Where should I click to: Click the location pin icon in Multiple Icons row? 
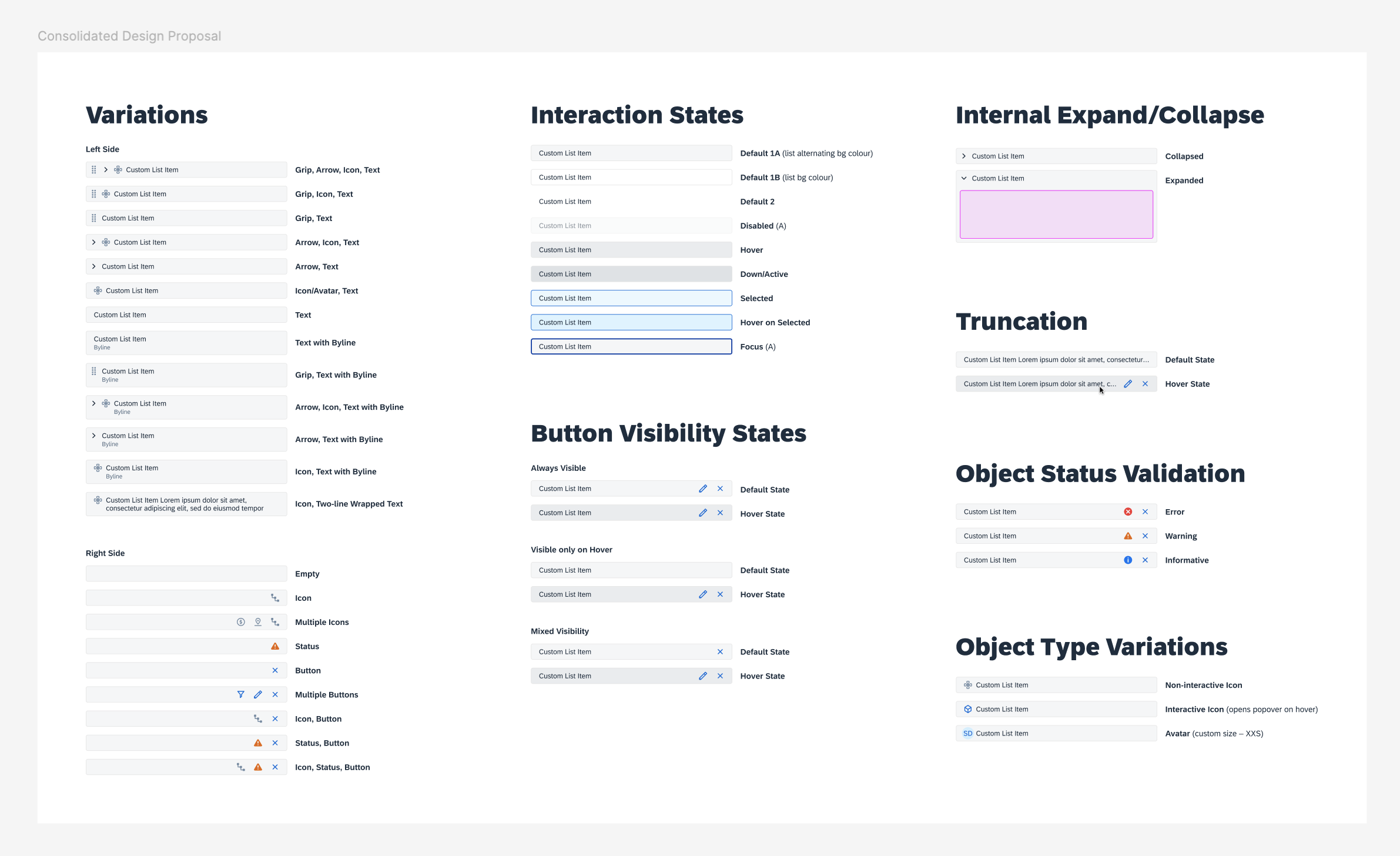click(258, 622)
